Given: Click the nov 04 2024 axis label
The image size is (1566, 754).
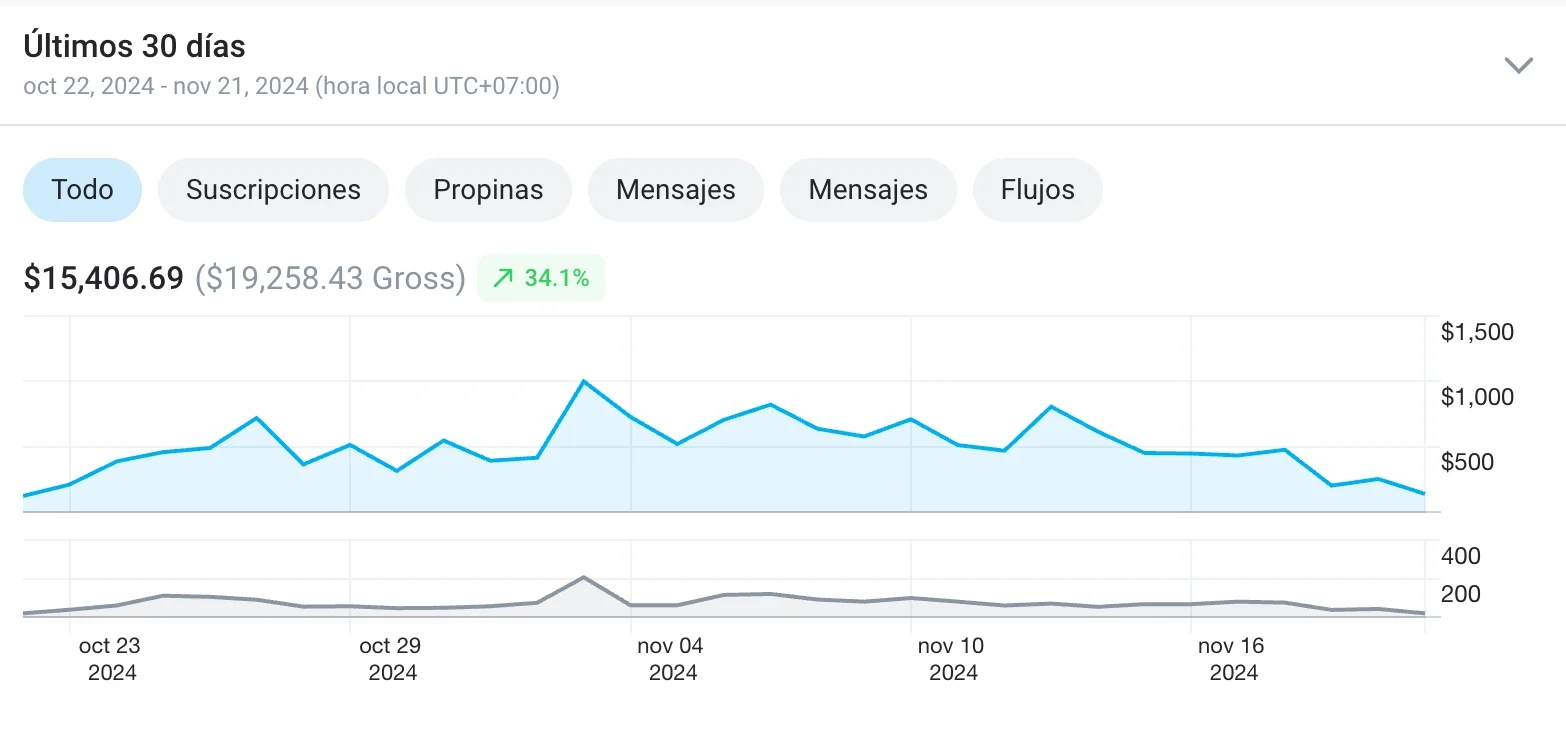Looking at the screenshot, I should pyautogui.click(x=671, y=659).
